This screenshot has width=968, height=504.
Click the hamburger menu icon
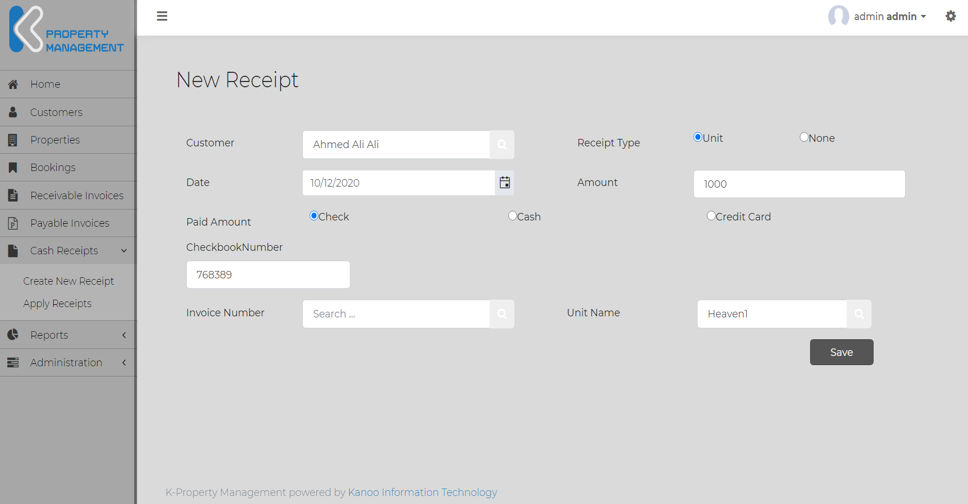162,16
